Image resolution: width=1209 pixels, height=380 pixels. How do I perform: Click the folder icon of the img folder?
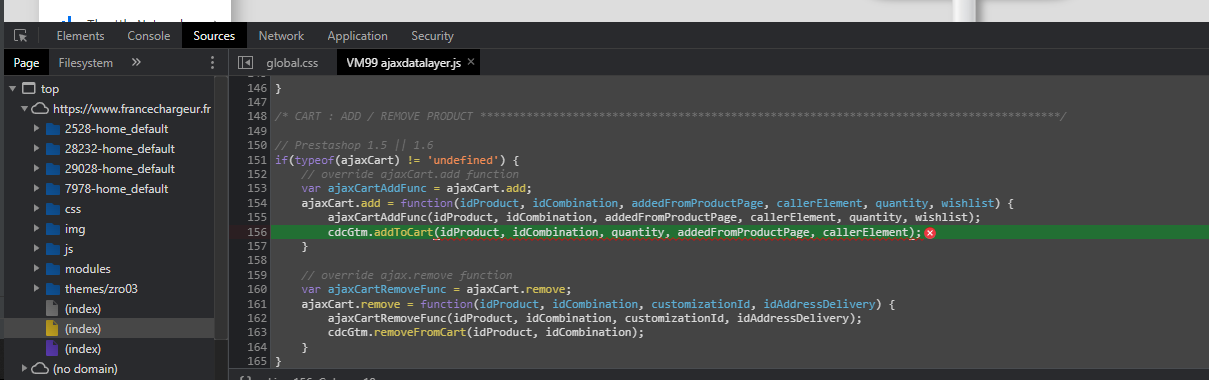(x=53, y=229)
